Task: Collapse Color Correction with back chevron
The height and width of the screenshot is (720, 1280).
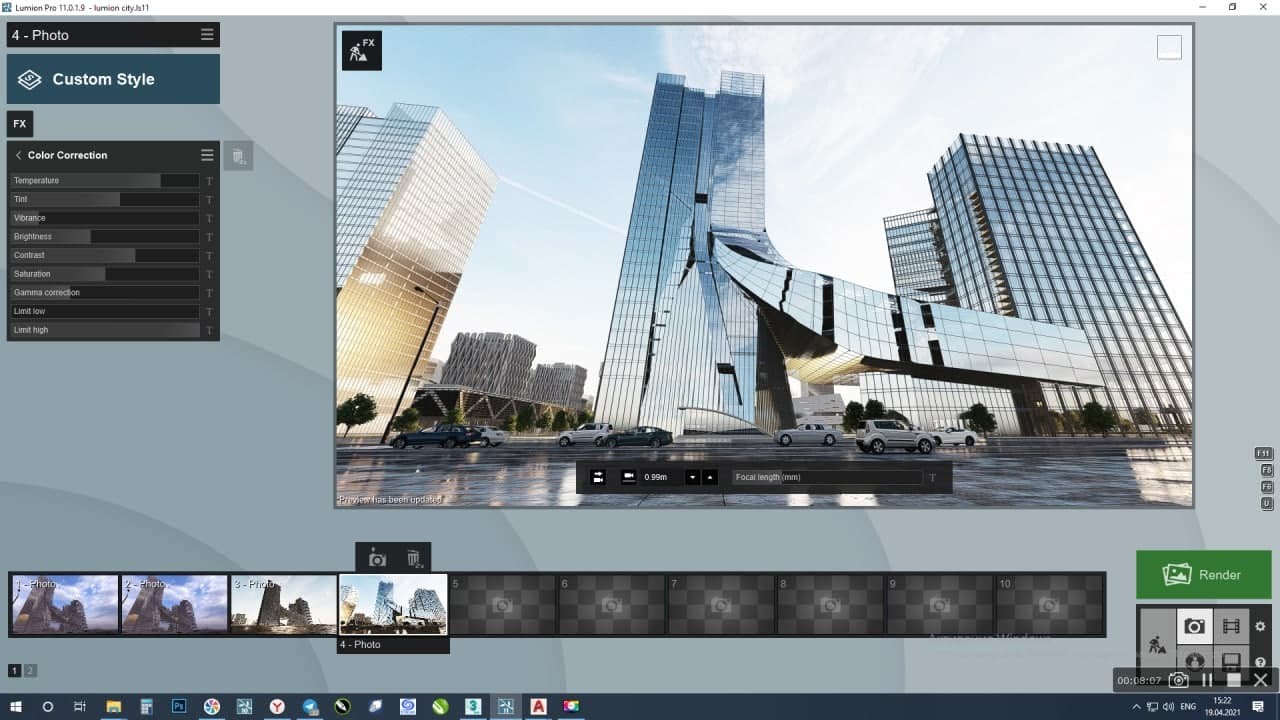Action: pos(18,155)
